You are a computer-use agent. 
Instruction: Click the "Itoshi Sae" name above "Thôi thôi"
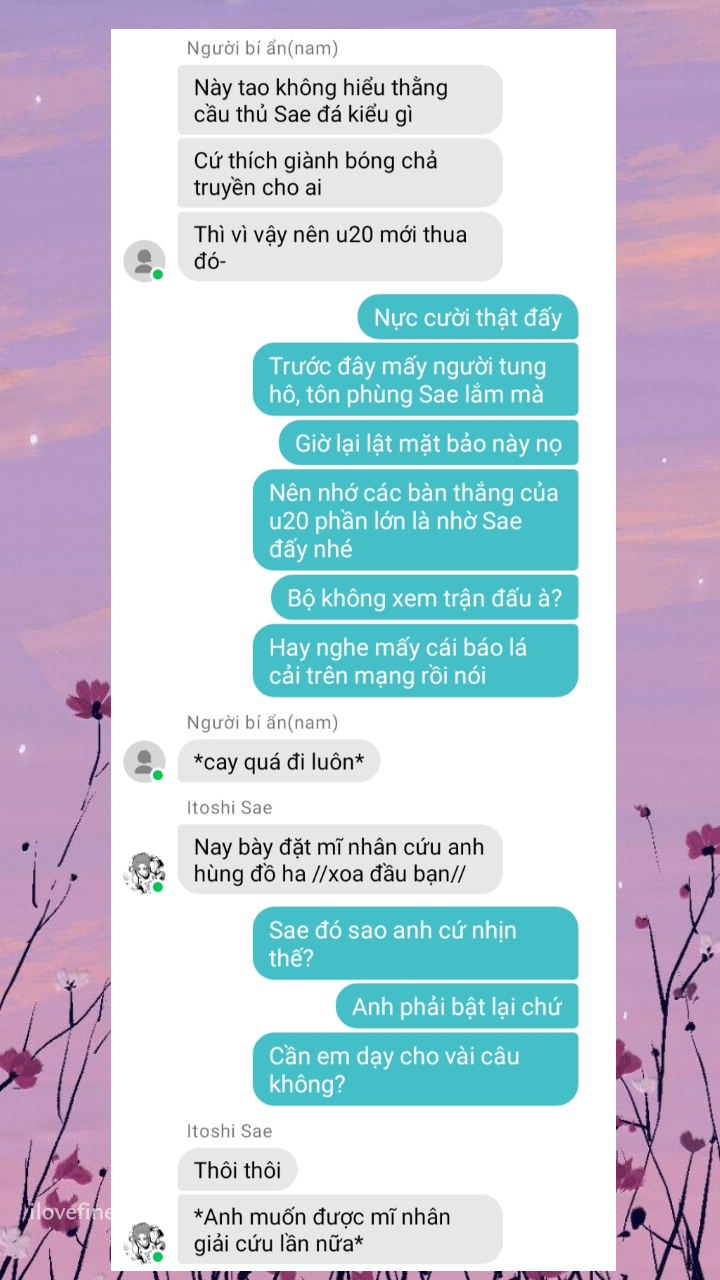[229, 1131]
